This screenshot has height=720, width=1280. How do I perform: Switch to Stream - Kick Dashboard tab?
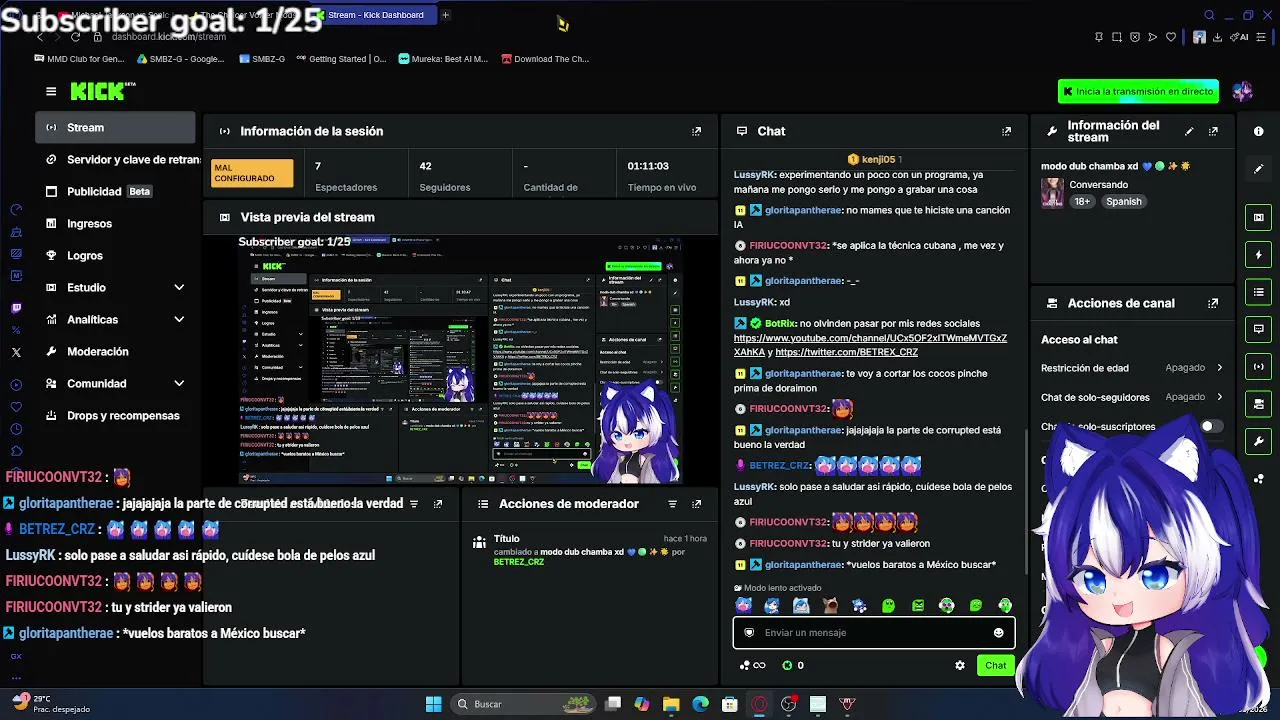[x=375, y=15]
